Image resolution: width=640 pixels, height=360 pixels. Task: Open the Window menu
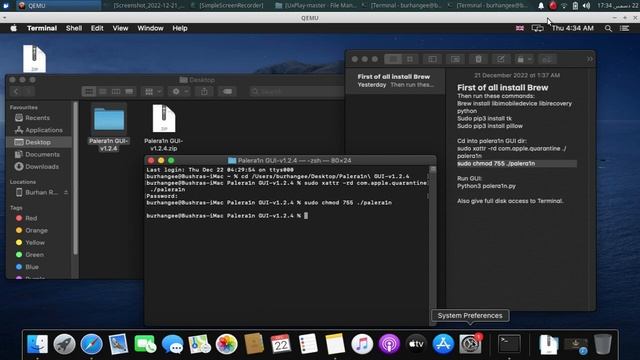(150, 28)
